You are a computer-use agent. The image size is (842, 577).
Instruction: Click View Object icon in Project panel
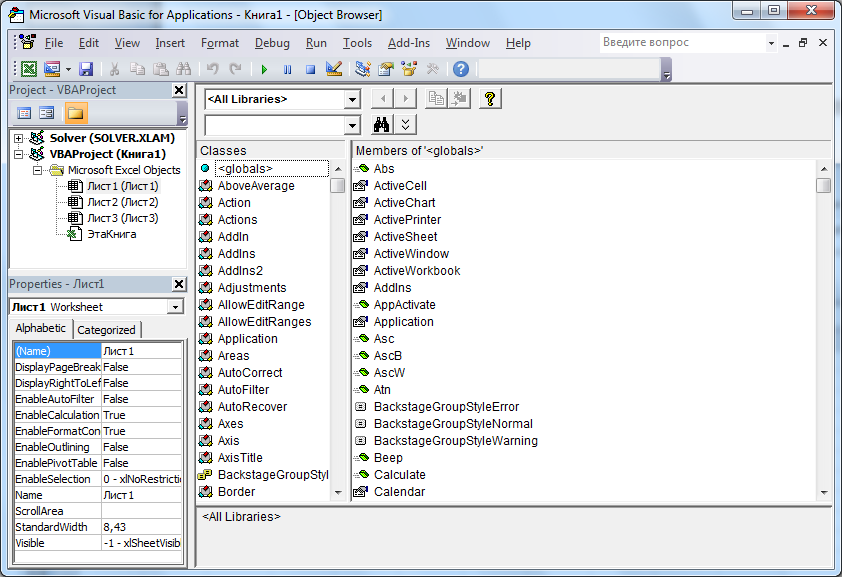pyautogui.click(x=47, y=113)
